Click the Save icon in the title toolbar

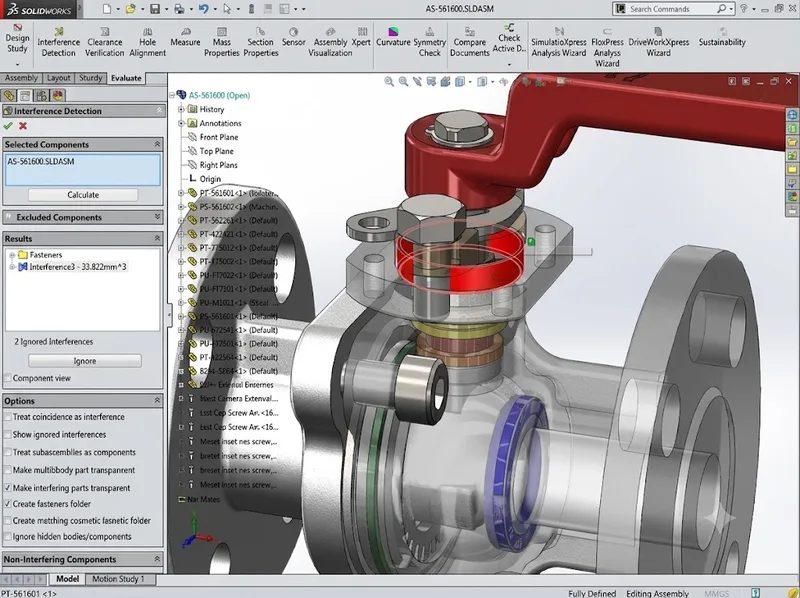click(155, 9)
